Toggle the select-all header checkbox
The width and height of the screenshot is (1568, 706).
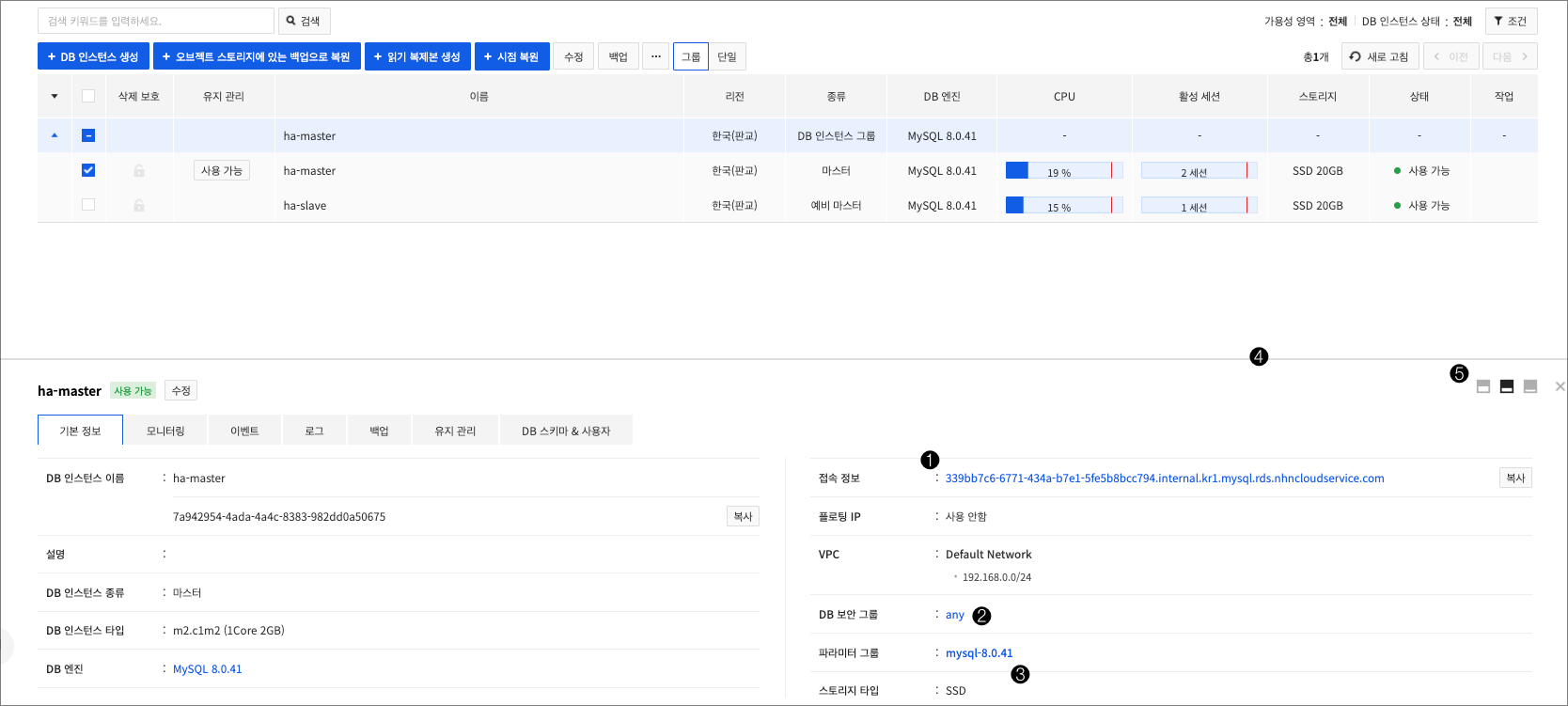tap(88, 96)
